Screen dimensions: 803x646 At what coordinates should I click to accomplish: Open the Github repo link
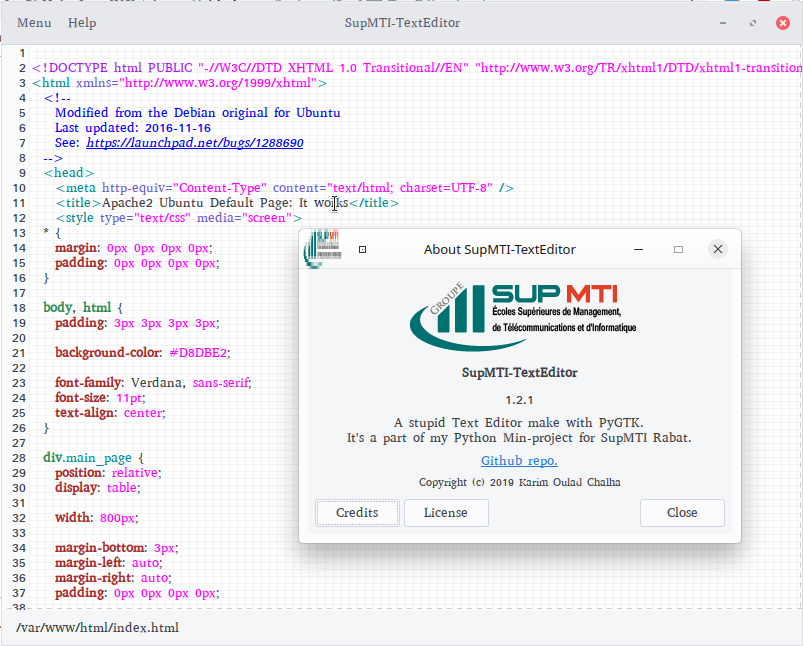(x=519, y=461)
